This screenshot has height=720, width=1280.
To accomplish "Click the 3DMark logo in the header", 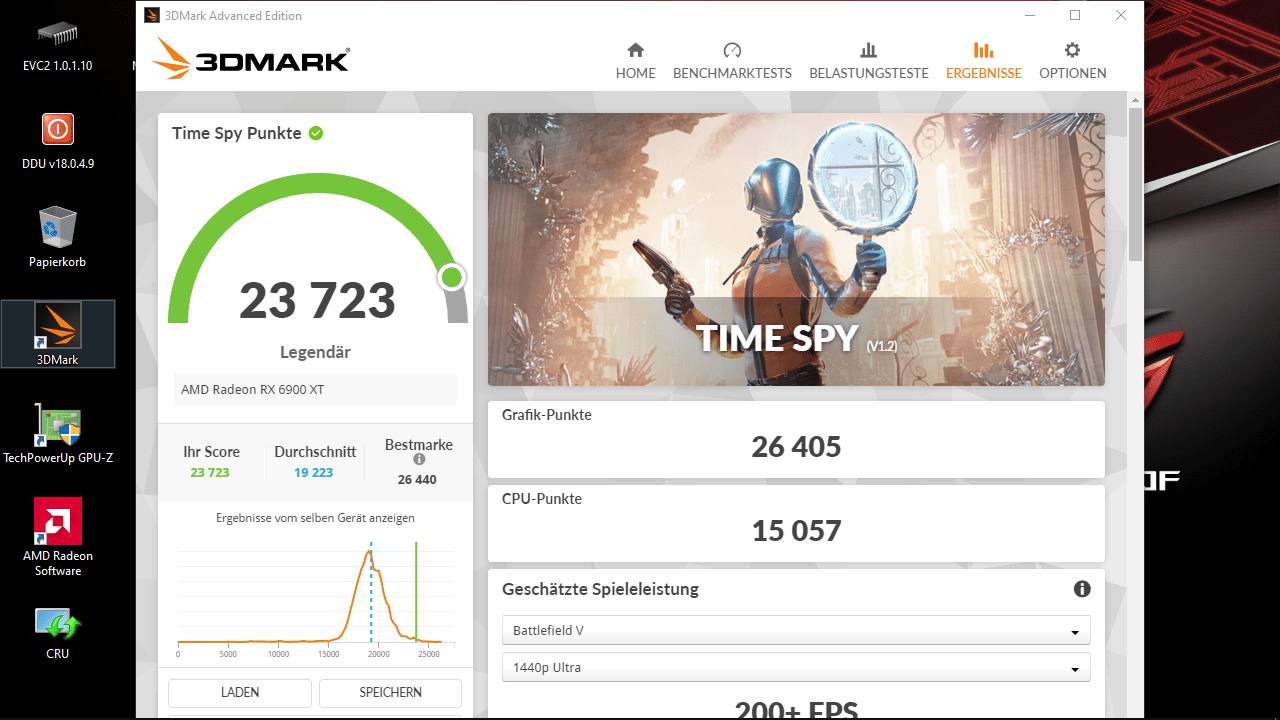I will 251,59.
